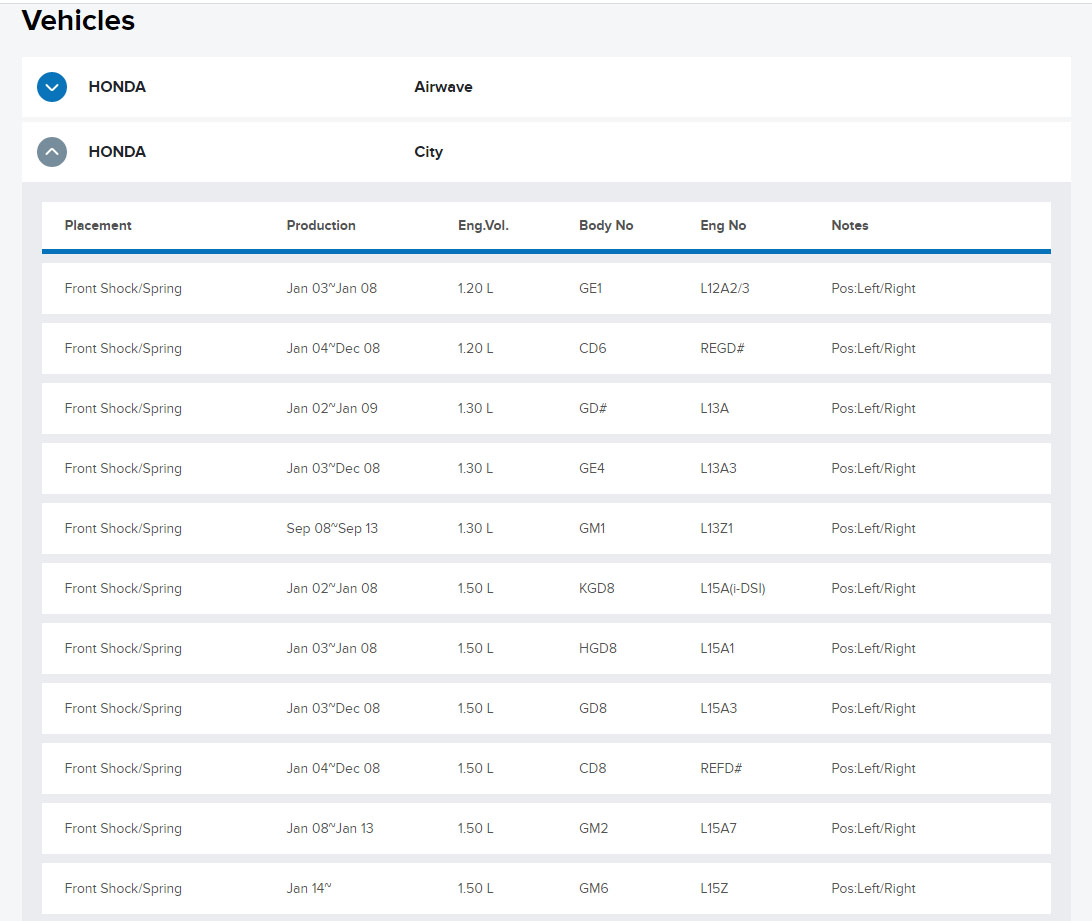Select body number GE1 cell
Image resolution: width=1092 pixels, height=921 pixels.
tap(591, 288)
